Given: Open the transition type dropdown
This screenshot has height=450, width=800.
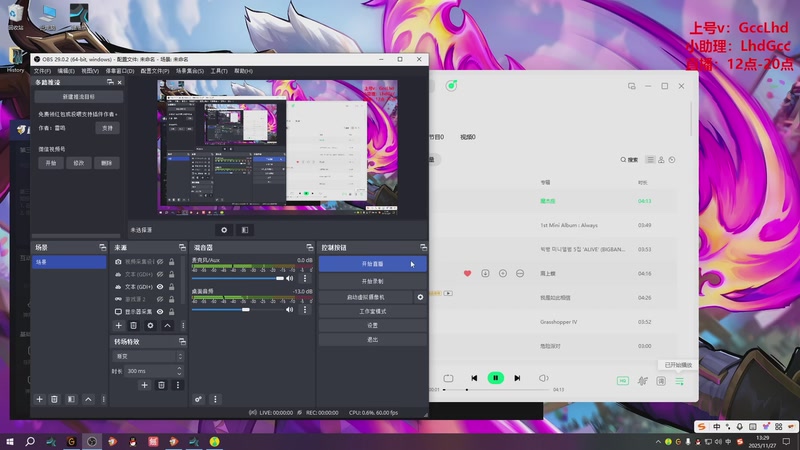Looking at the screenshot, I should [x=147, y=356].
